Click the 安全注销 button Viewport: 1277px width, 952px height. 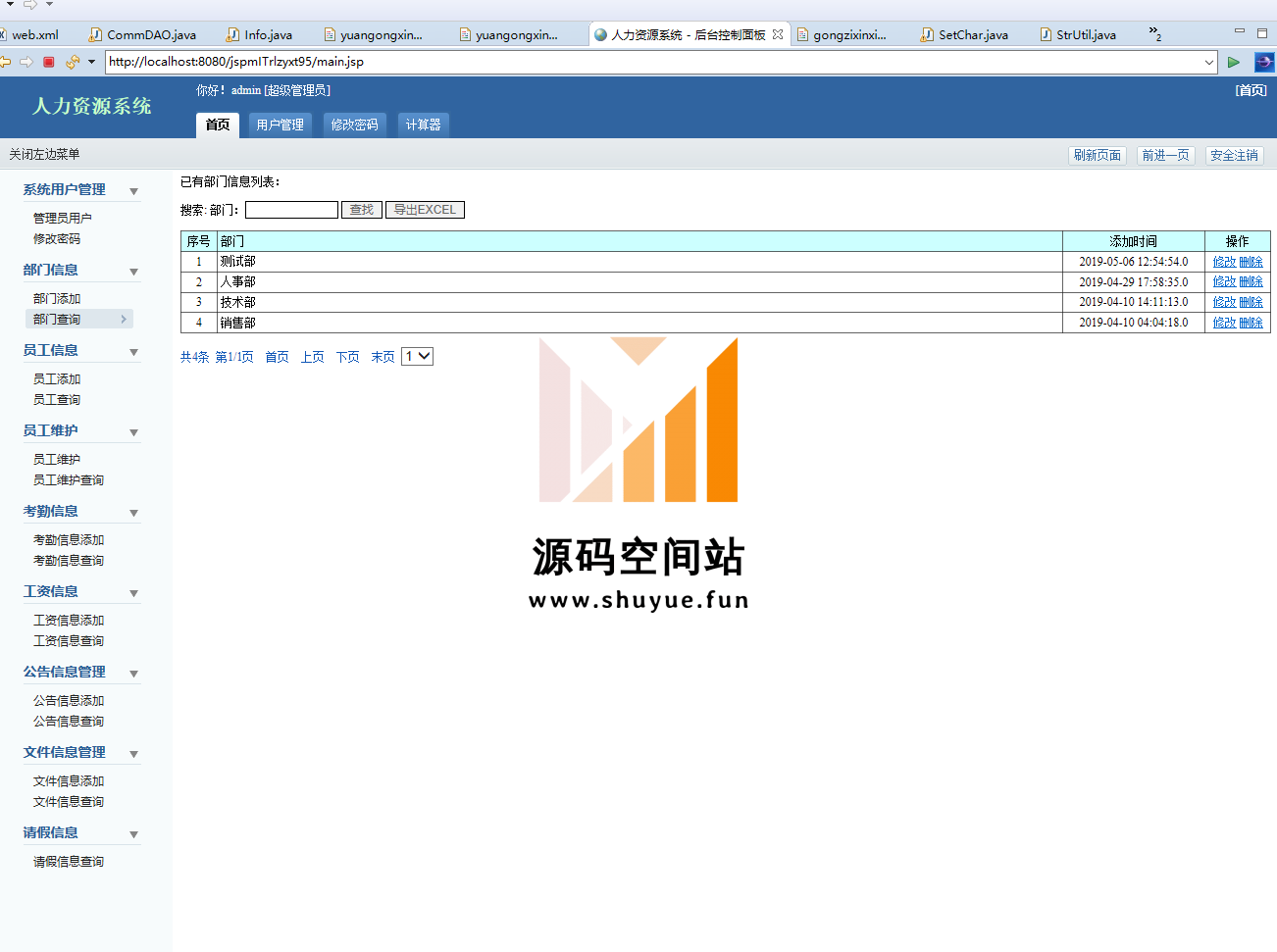tap(1234, 155)
